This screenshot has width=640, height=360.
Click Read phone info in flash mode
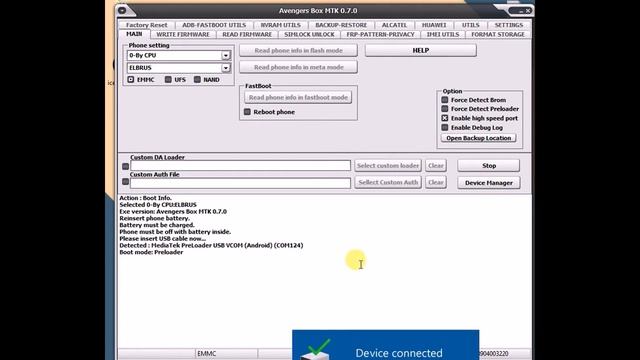(x=298, y=51)
